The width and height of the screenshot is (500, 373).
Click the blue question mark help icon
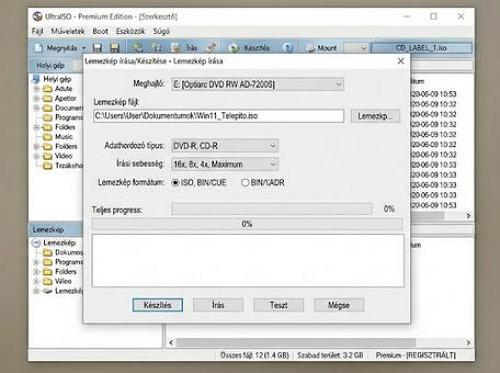point(288,48)
